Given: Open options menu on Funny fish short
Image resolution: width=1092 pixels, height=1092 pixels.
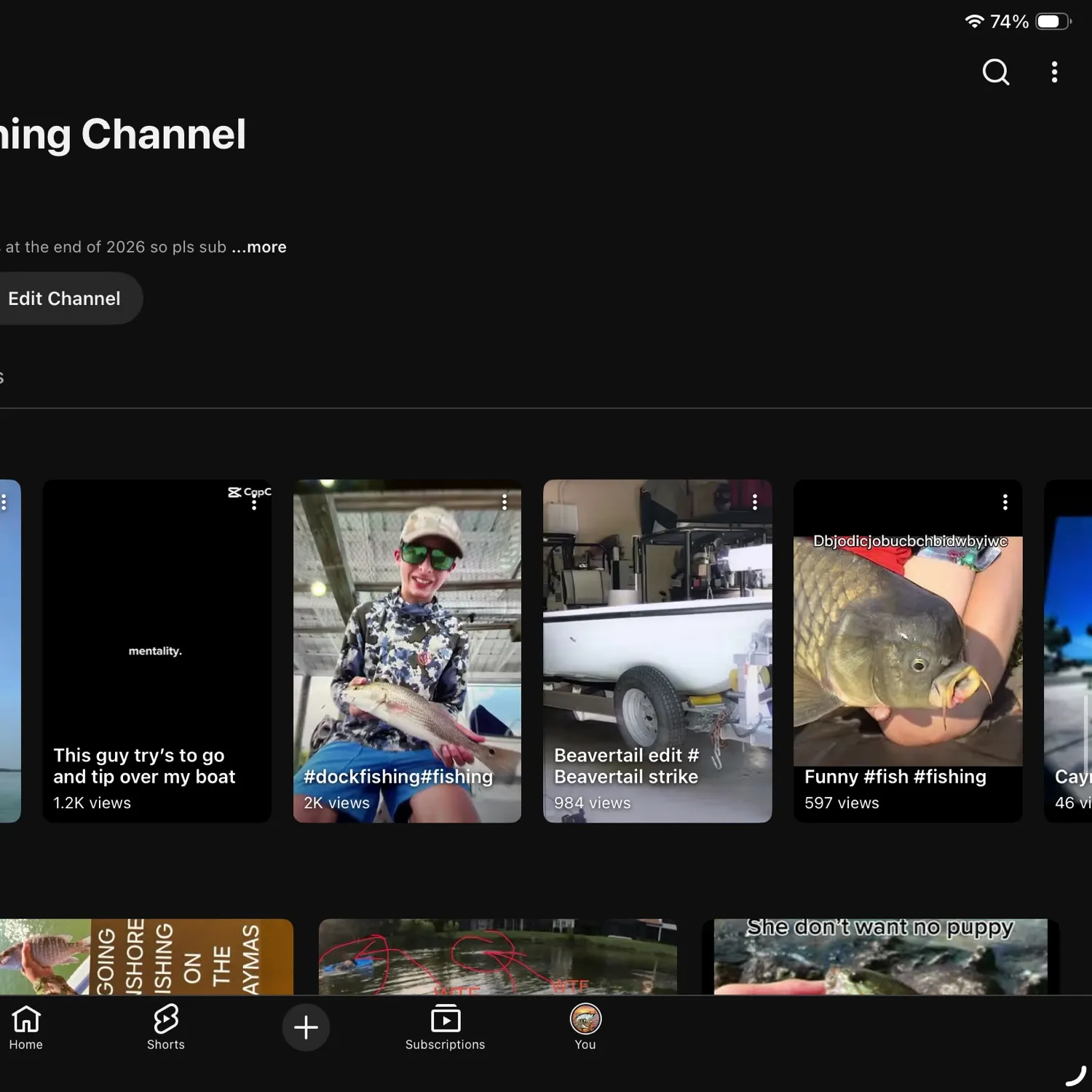Looking at the screenshot, I should [1005, 502].
